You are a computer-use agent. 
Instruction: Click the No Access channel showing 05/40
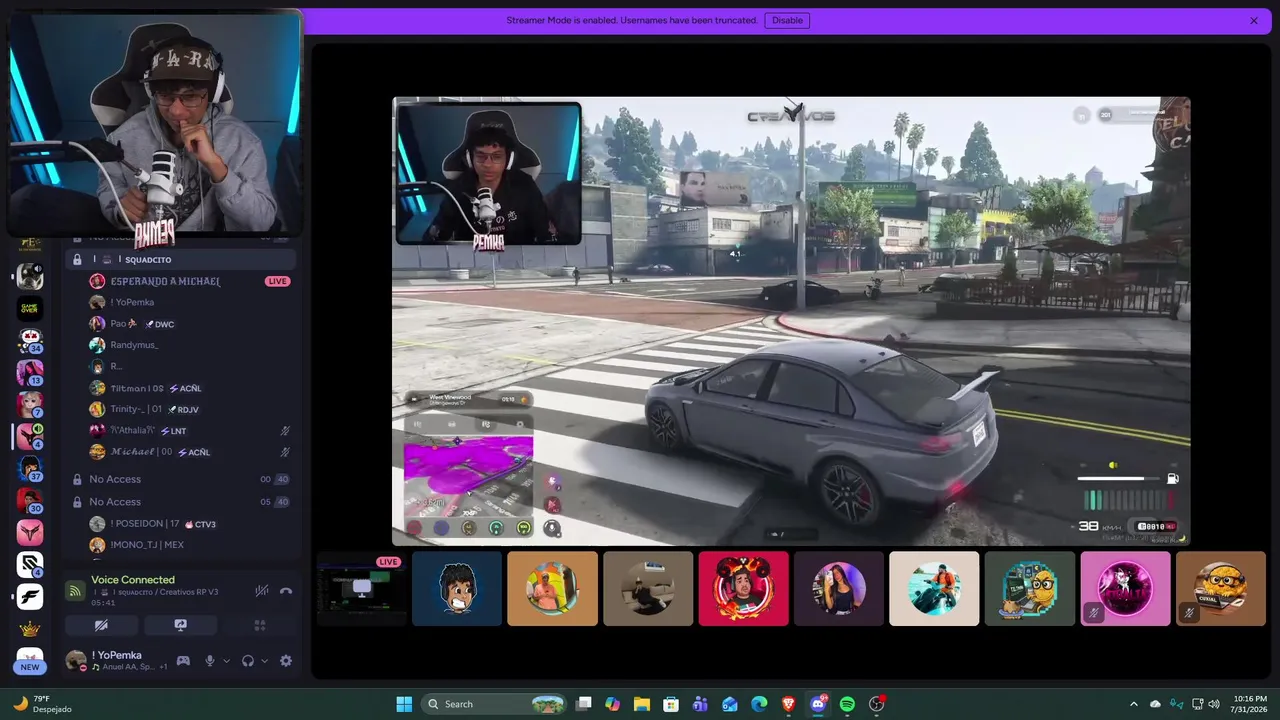[182, 502]
